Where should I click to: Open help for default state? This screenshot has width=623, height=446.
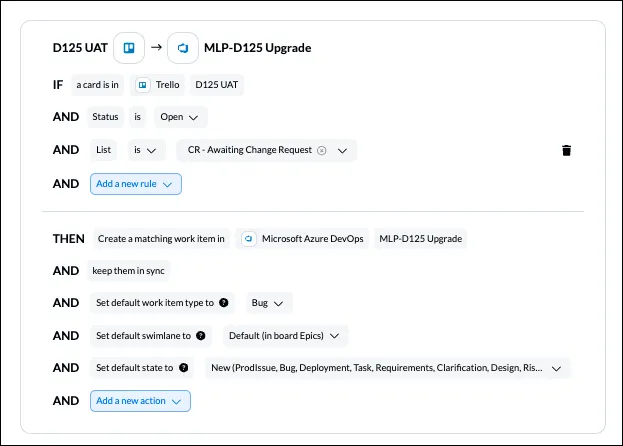(184, 368)
